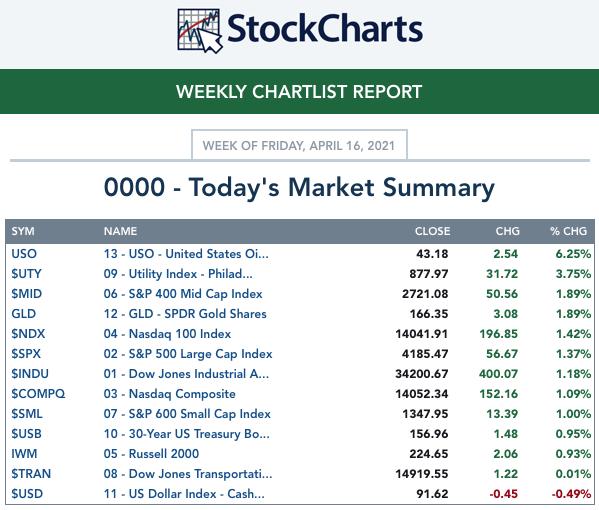The height and width of the screenshot is (510, 599).
Task: Select the $TRAN ticker symbol
Action: click(x=31, y=474)
